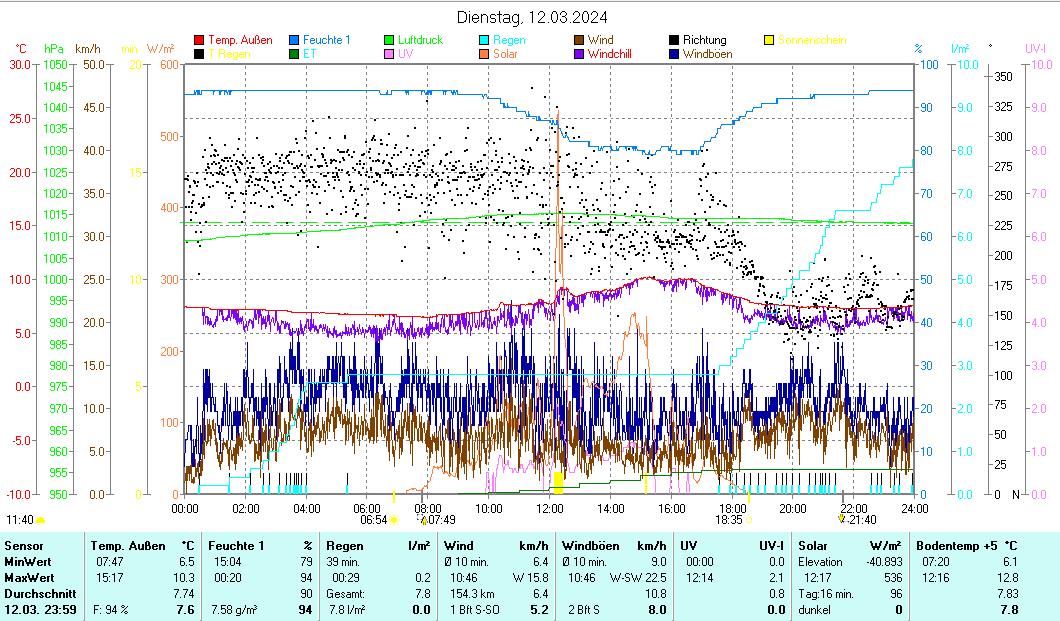The image size is (1060, 621).
Task: Click the sunrise sun icon at 06:54
Action: 394,520
